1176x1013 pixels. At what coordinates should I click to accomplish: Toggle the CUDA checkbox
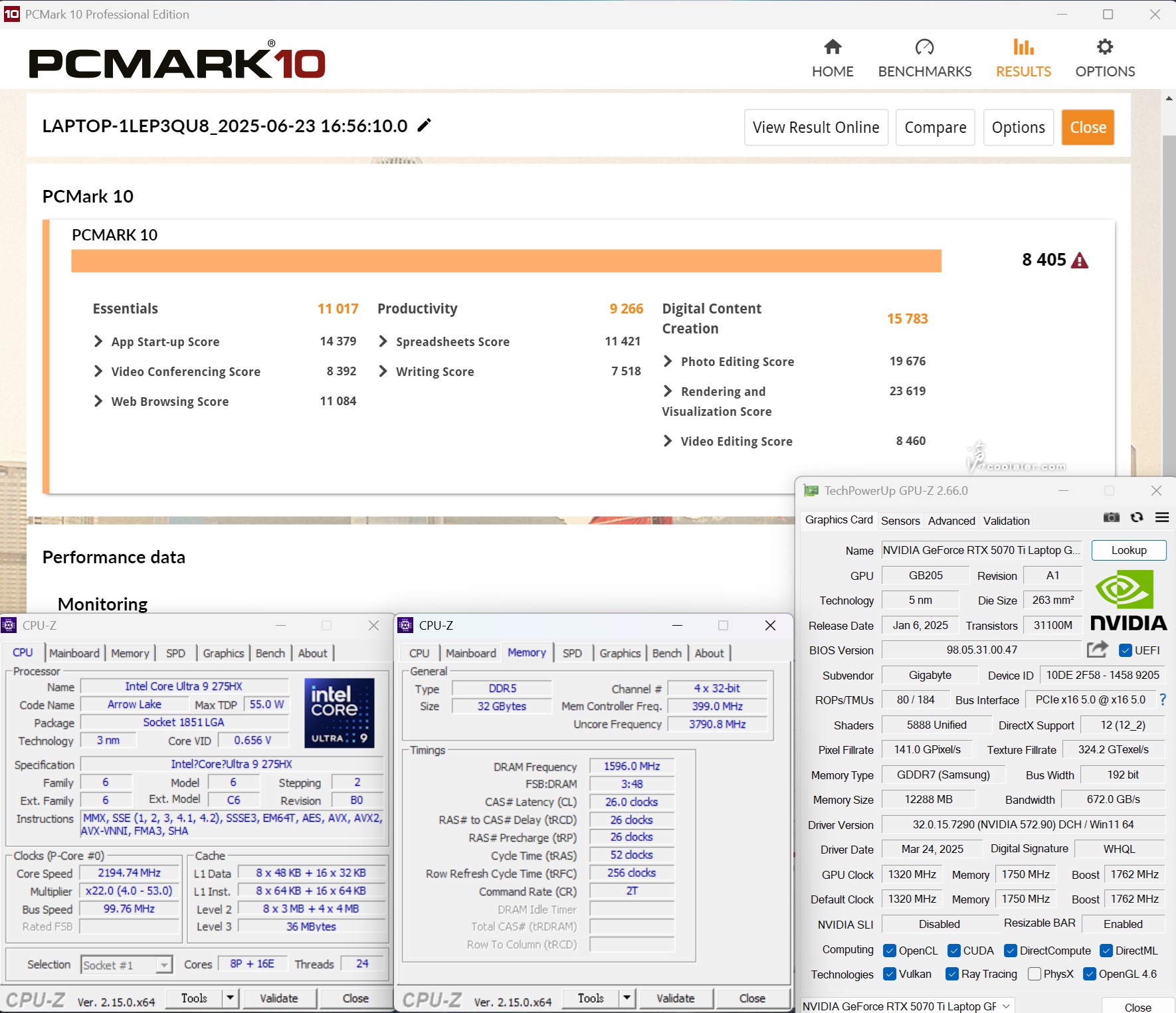click(954, 951)
